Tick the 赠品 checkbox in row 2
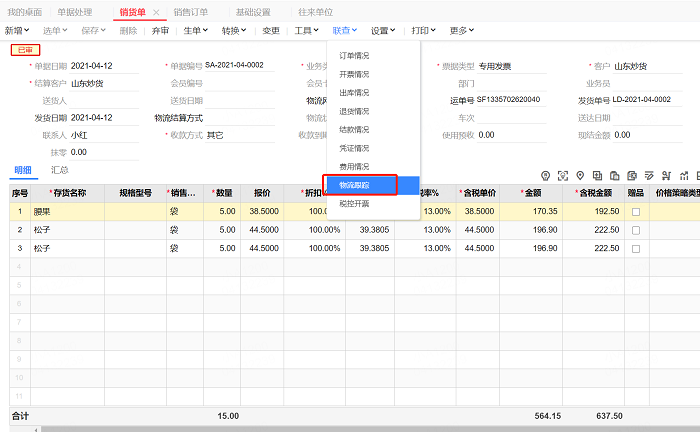Screen dimensions: 700x432 click(x=635, y=230)
